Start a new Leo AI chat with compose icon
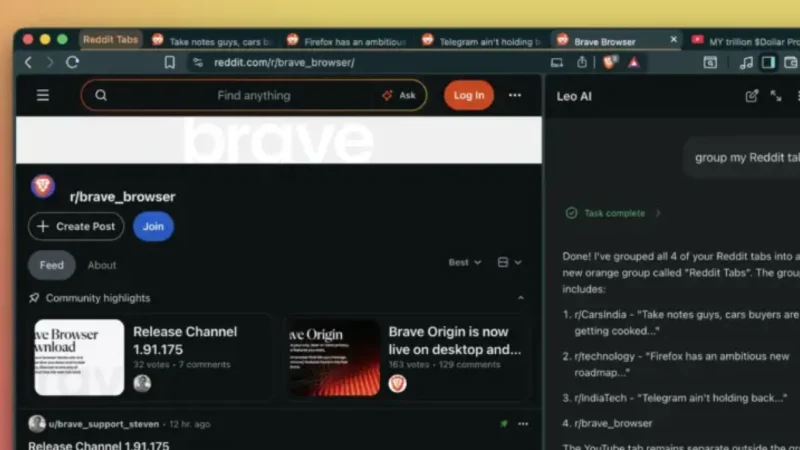This screenshot has height=450, width=800. [x=752, y=96]
